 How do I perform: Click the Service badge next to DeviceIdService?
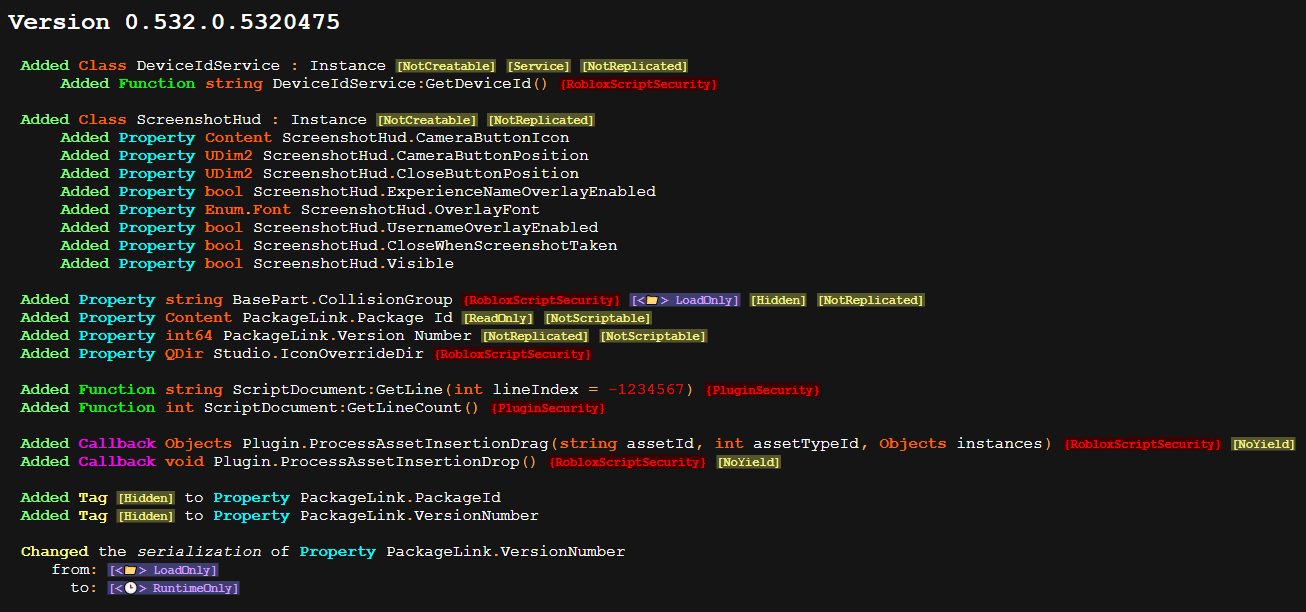point(538,65)
